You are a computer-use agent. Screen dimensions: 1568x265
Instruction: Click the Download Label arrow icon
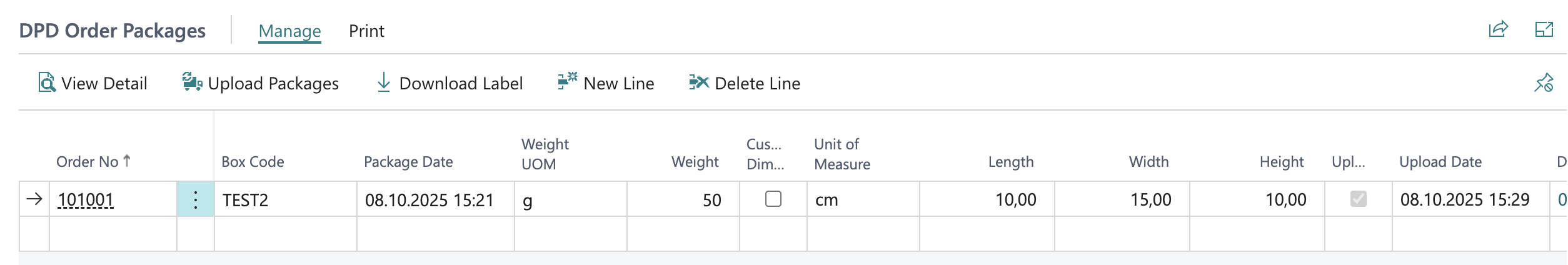point(384,82)
